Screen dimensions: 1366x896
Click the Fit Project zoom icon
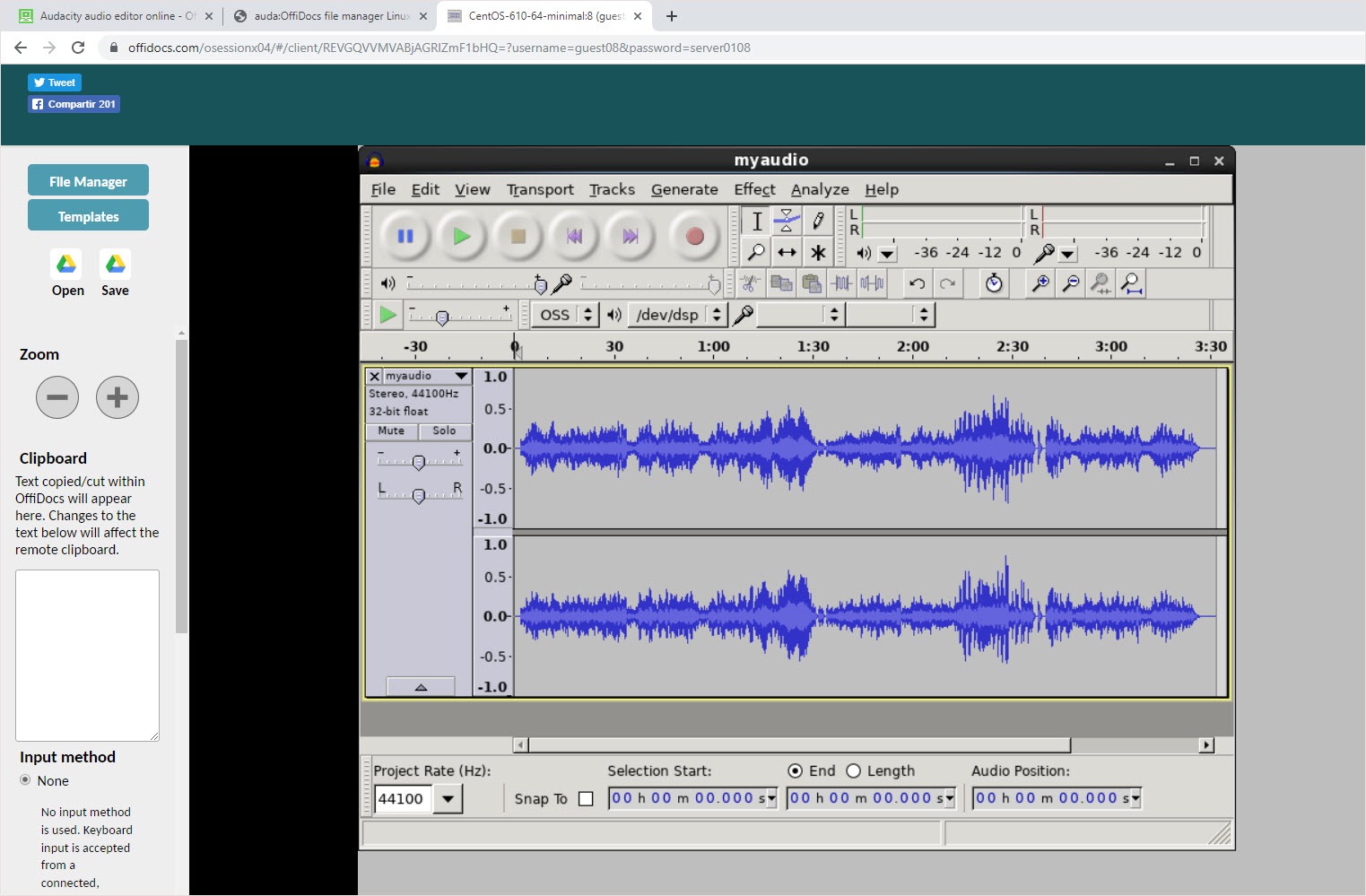coord(1131,284)
